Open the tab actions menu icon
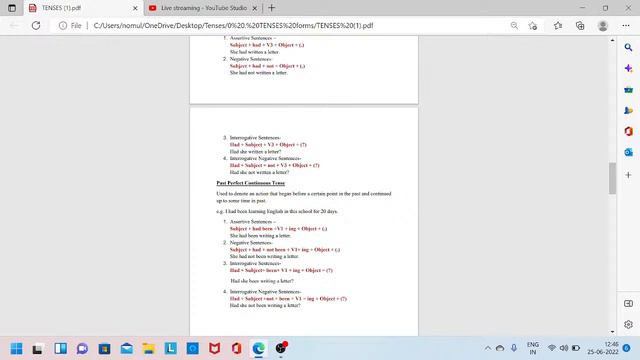The height and width of the screenshot is (360, 640). 12,8
